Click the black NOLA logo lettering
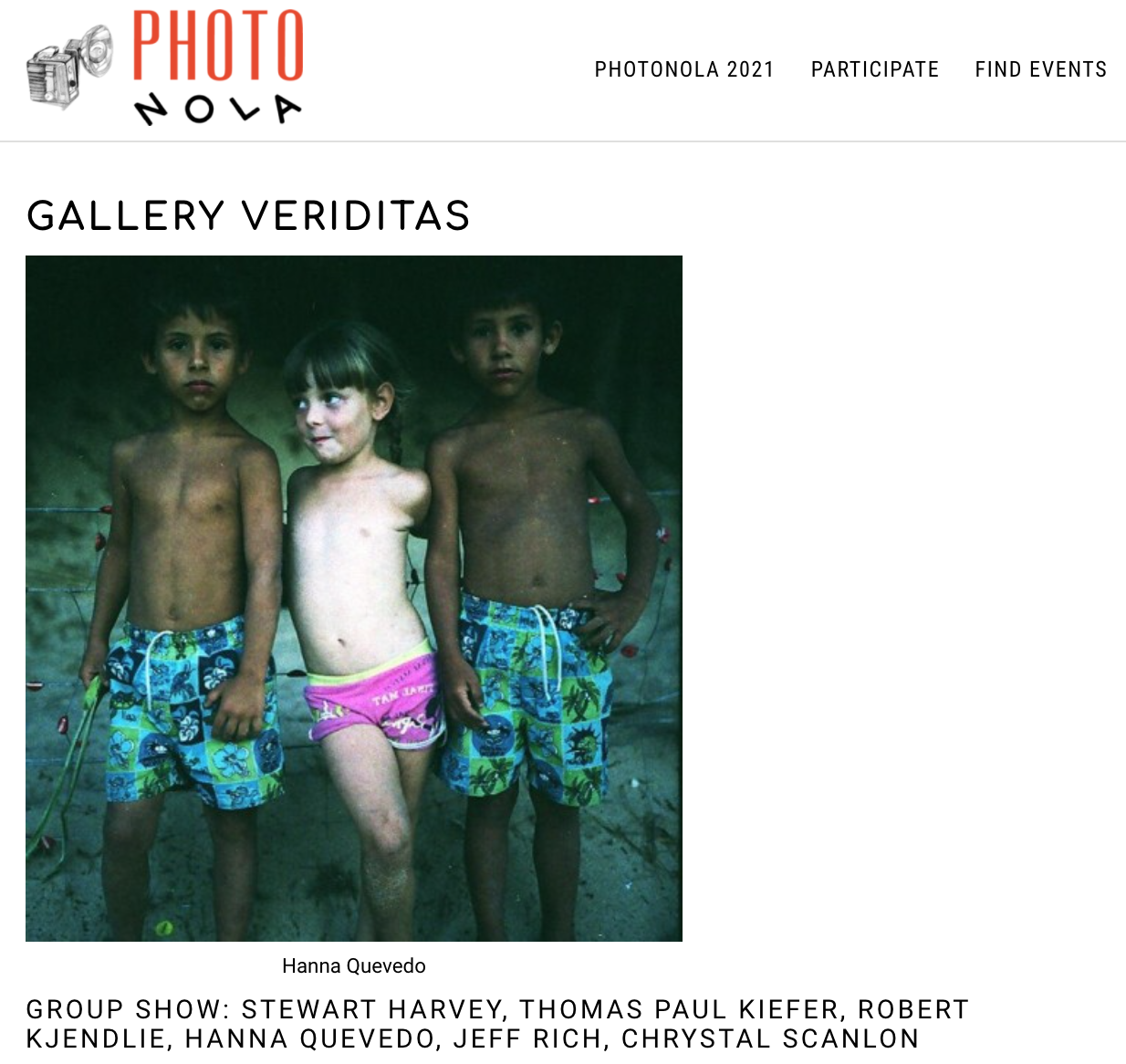The image size is (1126, 1064). [217, 110]
